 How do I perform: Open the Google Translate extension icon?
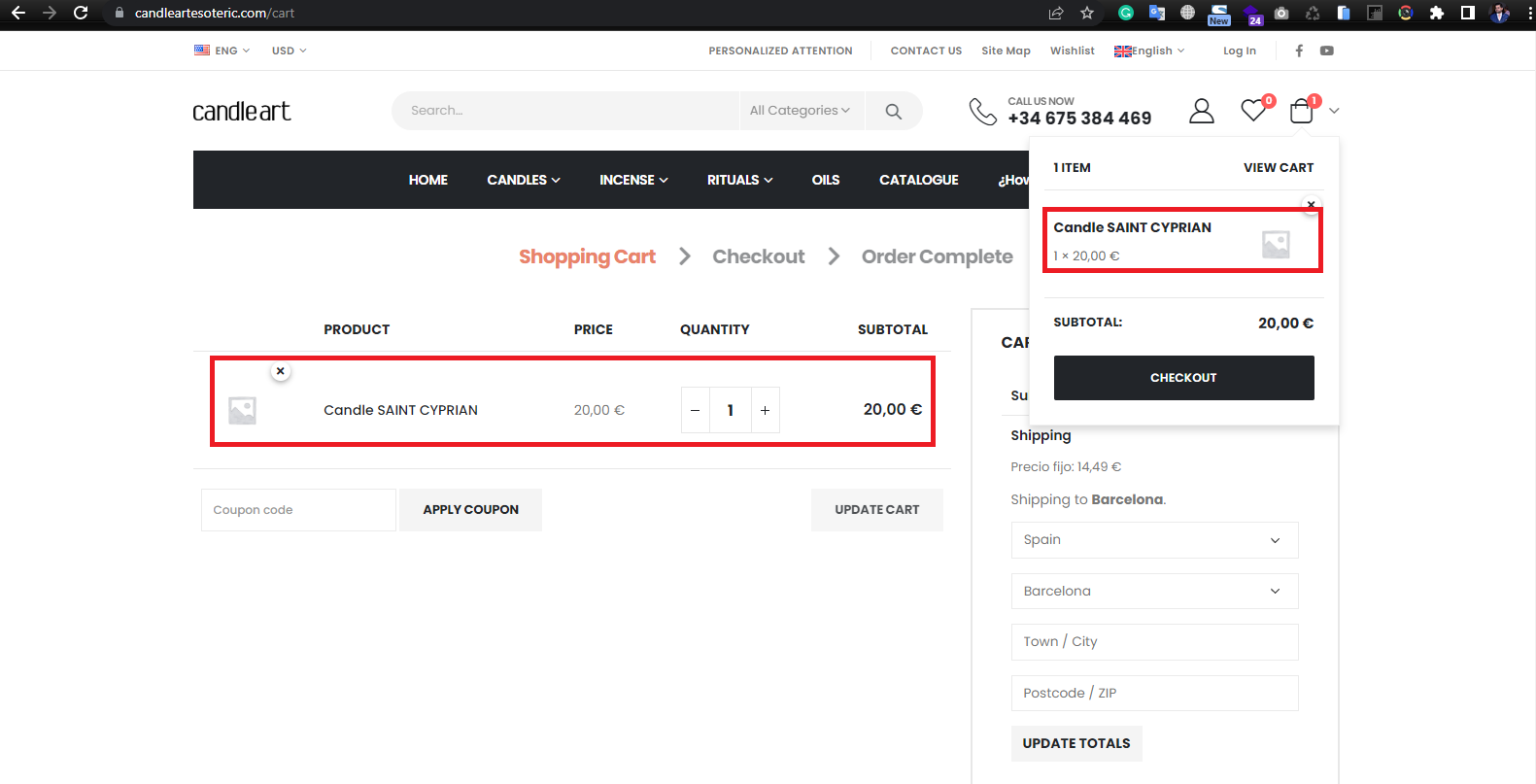pos(1157,13)
